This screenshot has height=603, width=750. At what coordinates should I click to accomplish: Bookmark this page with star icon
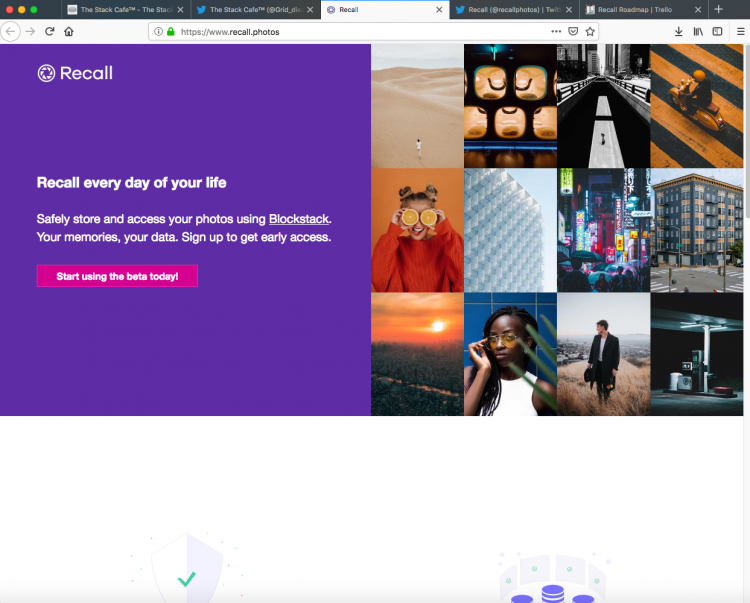[590, 32]
